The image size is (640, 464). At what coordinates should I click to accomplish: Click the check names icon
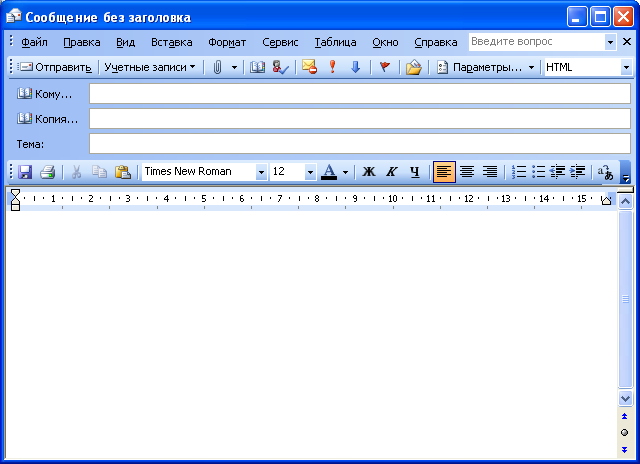pos(280,67)
